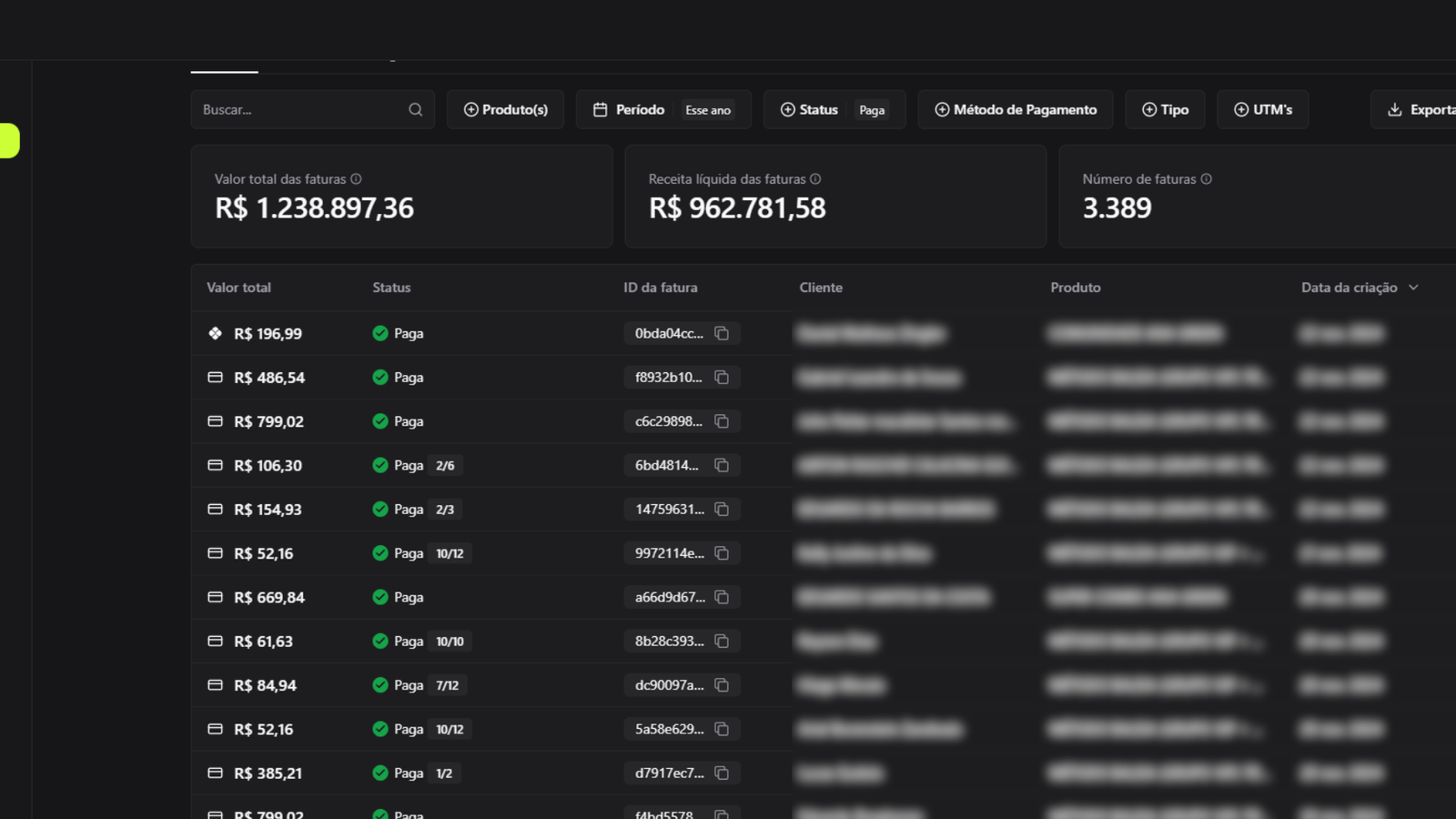Viewport: 1456px width, 819px height.
Task: Select the R$ 385,21 amount
Action: 268,773
